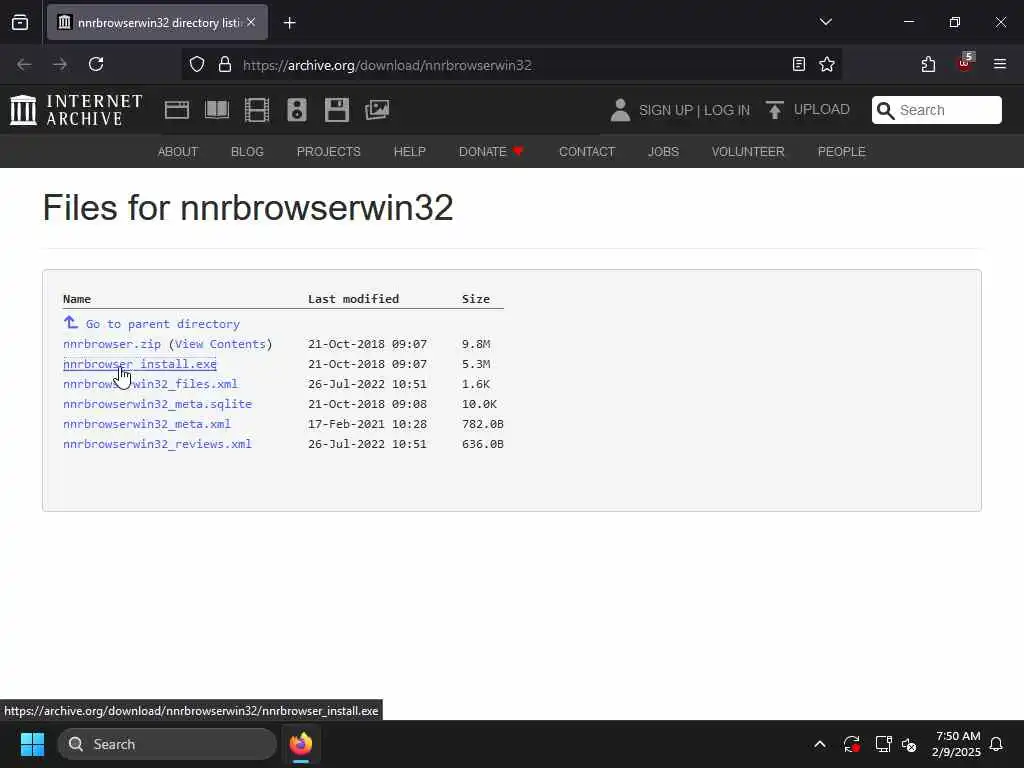
Task: Click Firefox icon in taskbar
Action: tap(301, 744)
